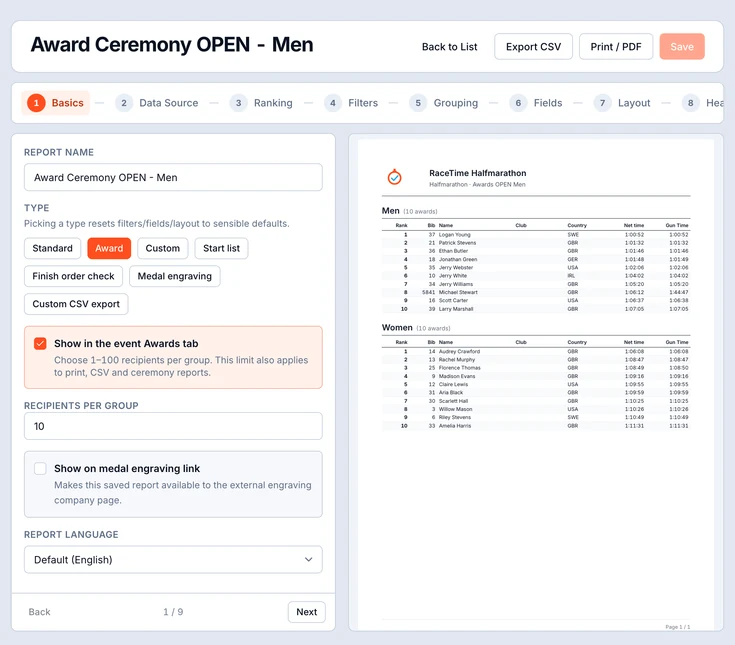The height and width of the screenshot is (645, 735).
Task: Click 'Florence Thomas' in Women table
Action: pos(459,368)
